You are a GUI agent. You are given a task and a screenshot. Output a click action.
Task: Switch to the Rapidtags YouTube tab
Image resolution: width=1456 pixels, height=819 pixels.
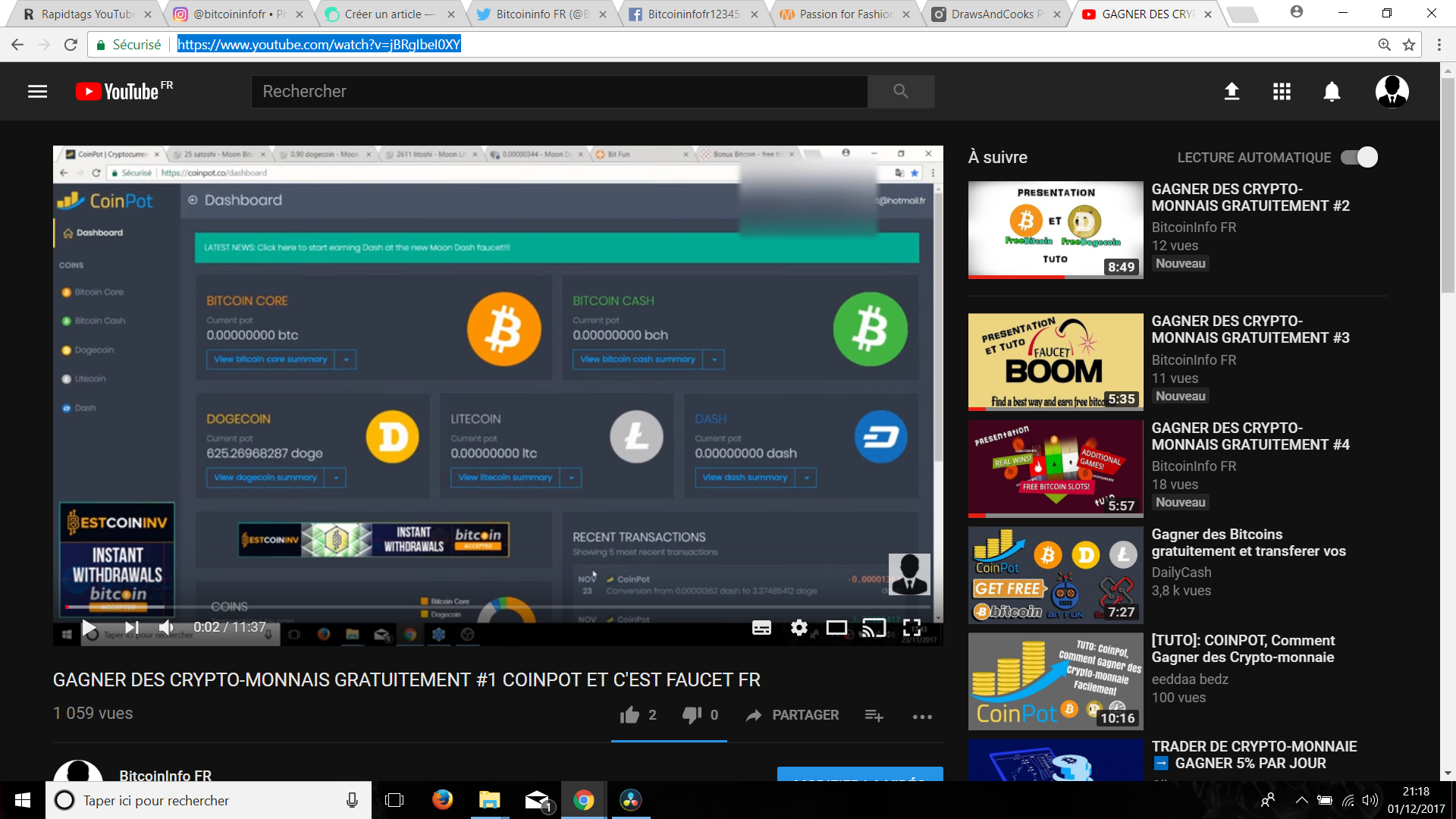tap(83, 13)
